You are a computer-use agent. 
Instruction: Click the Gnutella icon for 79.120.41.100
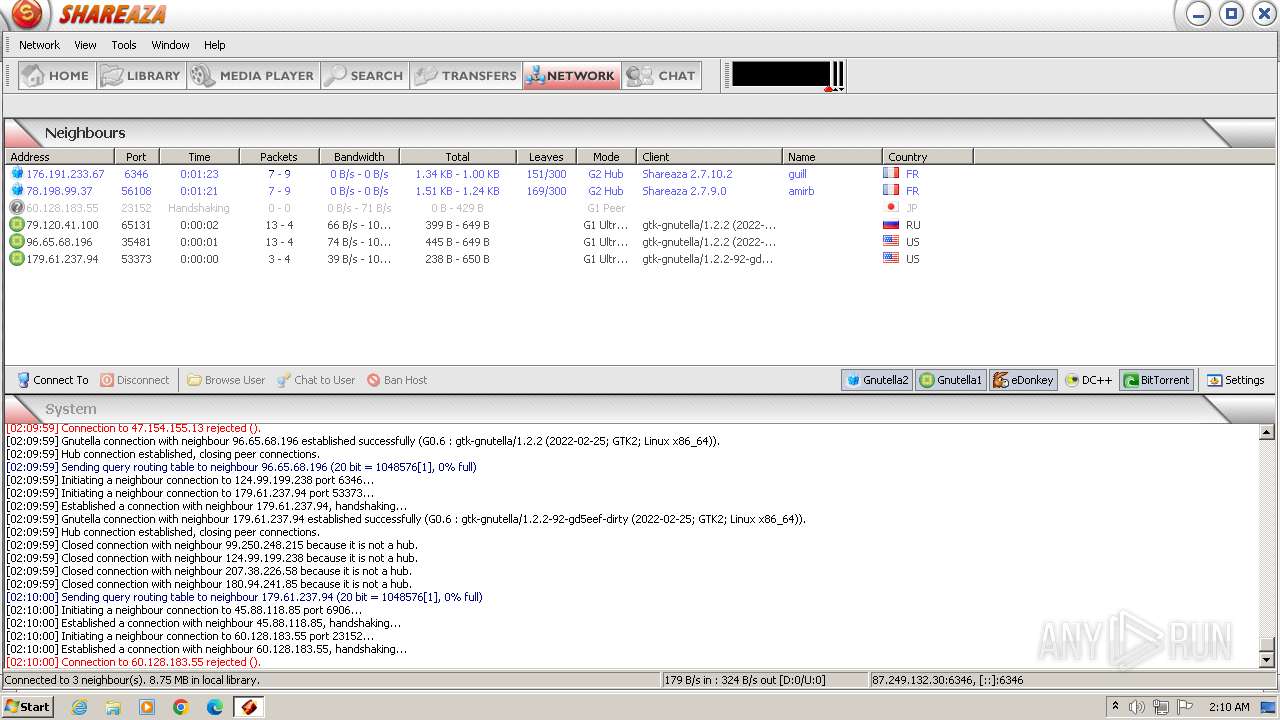[x=16, y=225]
